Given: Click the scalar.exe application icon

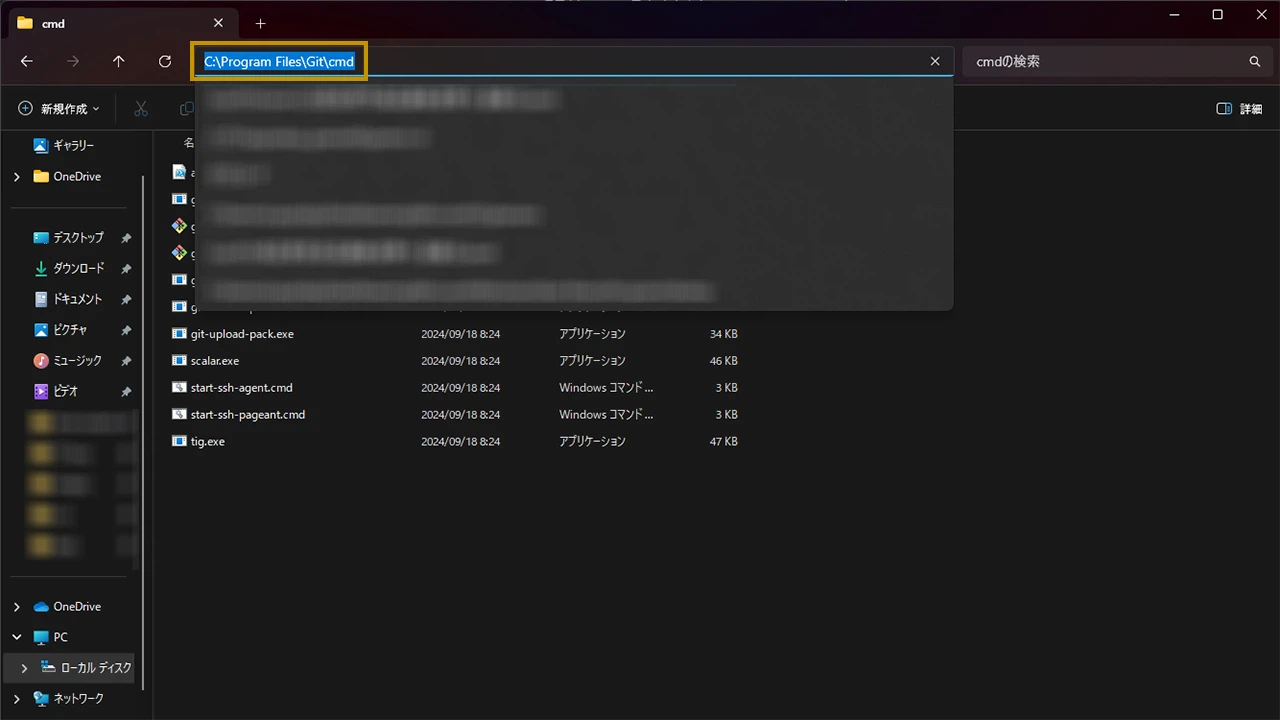Looking at the screenshot, I should click(179, 361).
